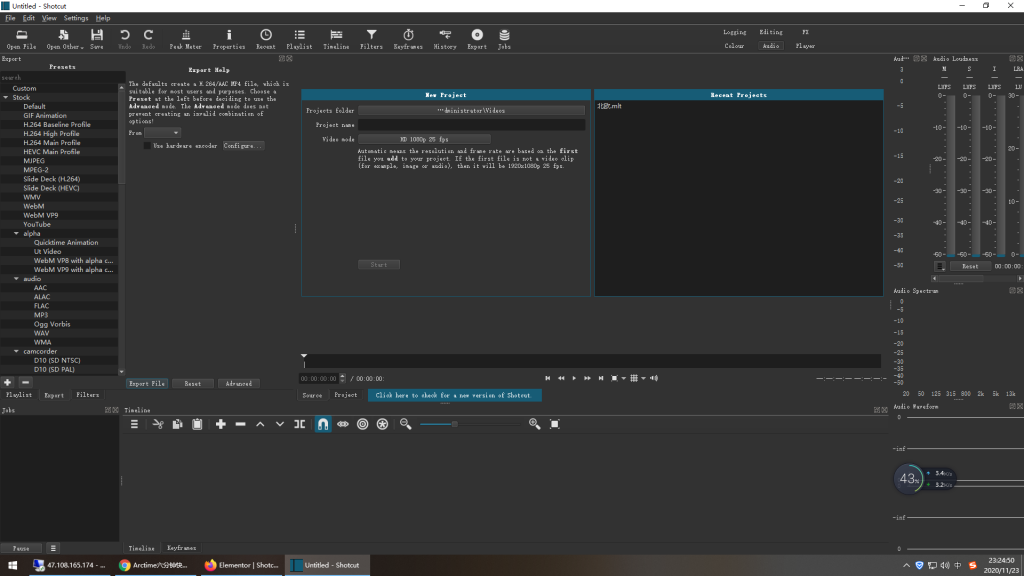Click the Split at Playhead icon
Screen dimensions: 1024x576
300,424
